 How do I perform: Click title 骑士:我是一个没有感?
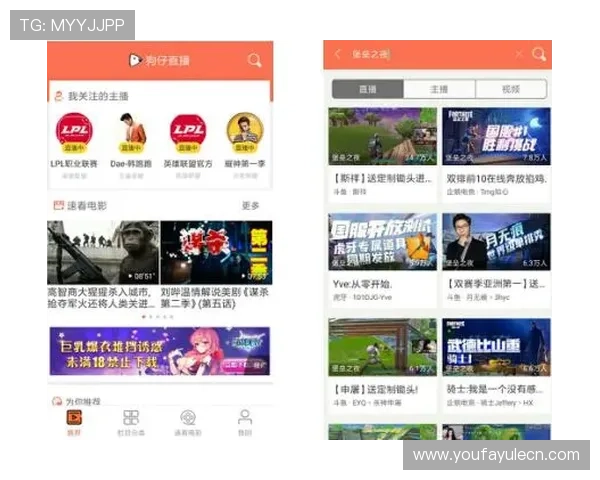pyautogui.click(x=495, y=389)
